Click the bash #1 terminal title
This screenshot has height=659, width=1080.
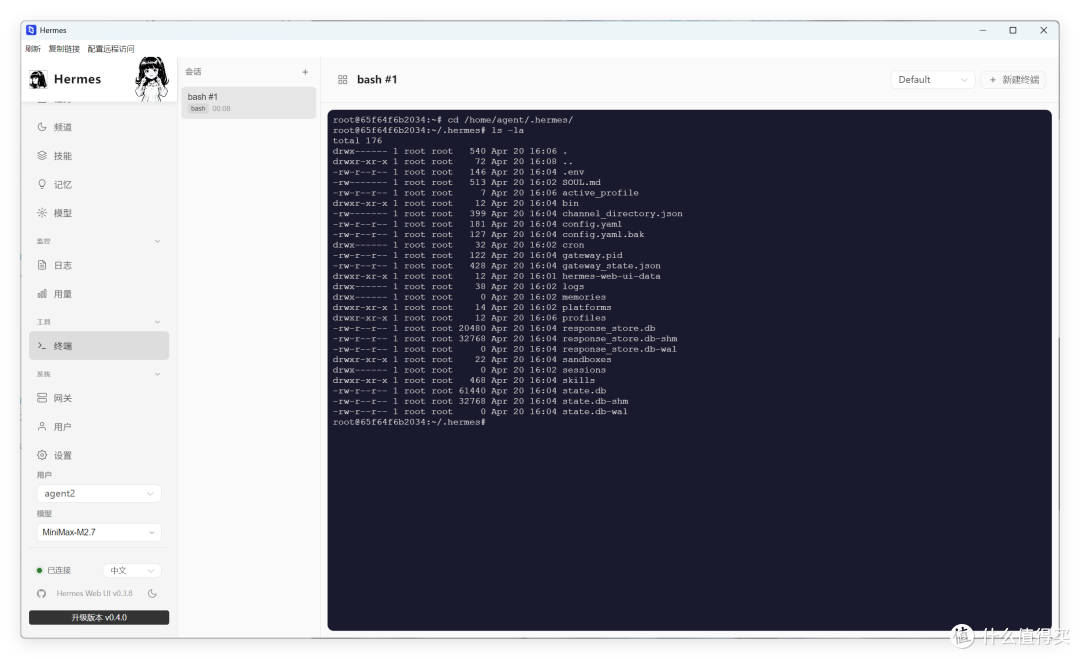[x=377, y=80]
